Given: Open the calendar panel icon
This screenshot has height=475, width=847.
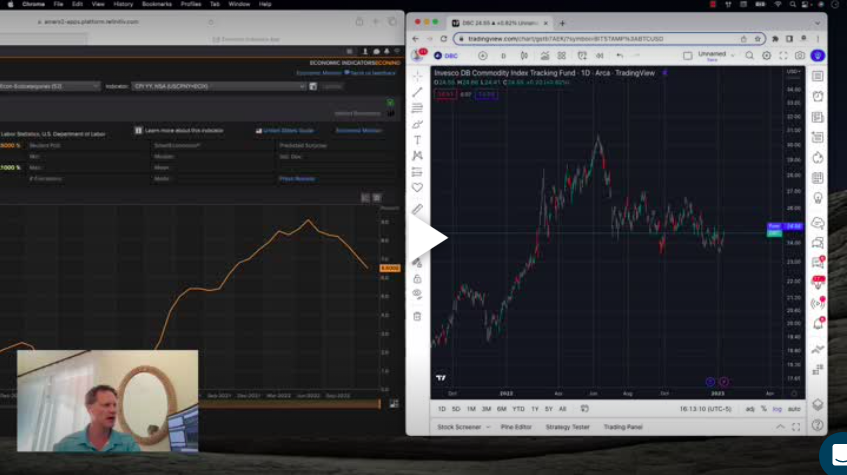Looking at the screenshot, I should click(817, 178).
